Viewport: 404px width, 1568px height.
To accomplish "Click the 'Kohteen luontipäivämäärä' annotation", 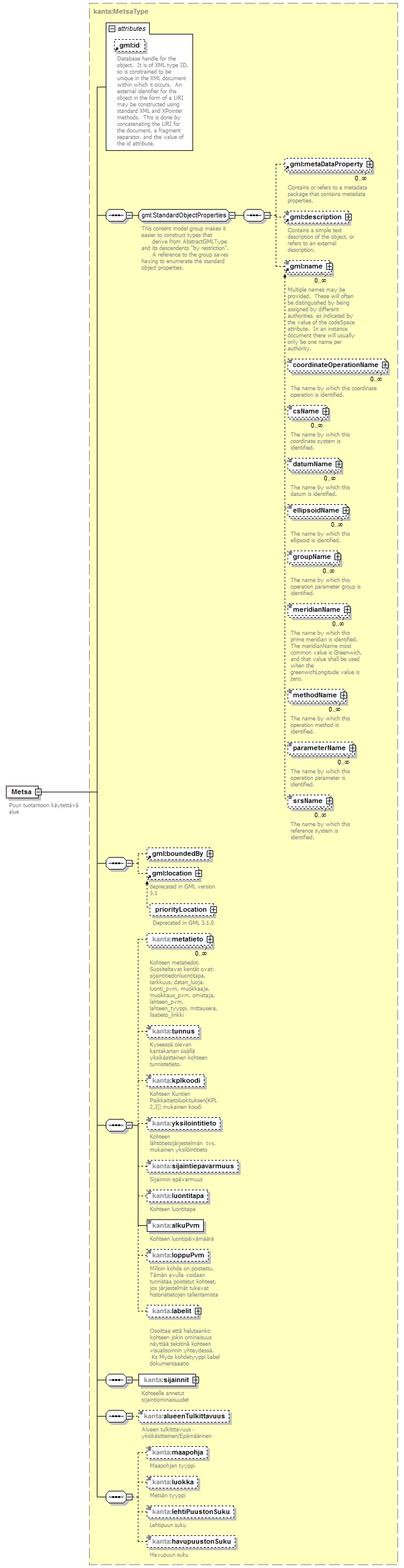I will [182, 1239].
